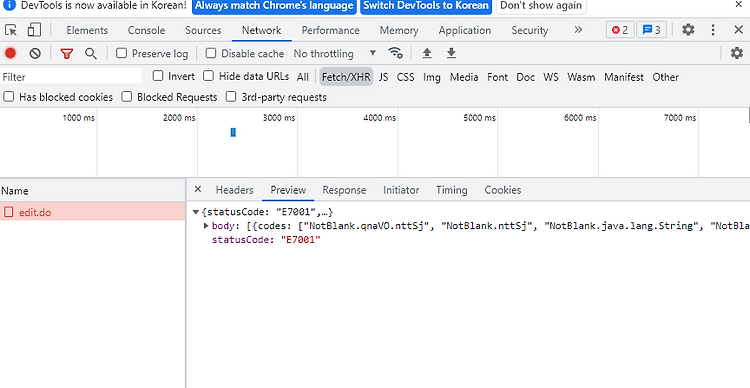Viewport: 750px width, 388px height.
Task: Select the Manifest filter type
Action: 624,77
